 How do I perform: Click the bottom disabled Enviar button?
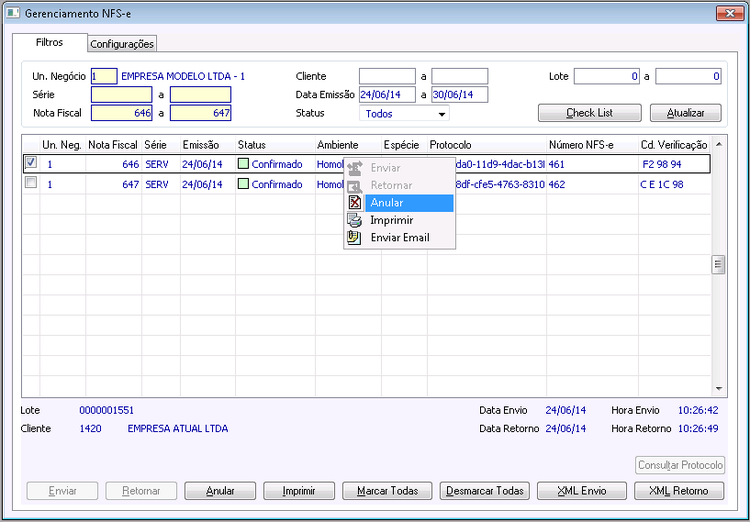coord(63,491)
